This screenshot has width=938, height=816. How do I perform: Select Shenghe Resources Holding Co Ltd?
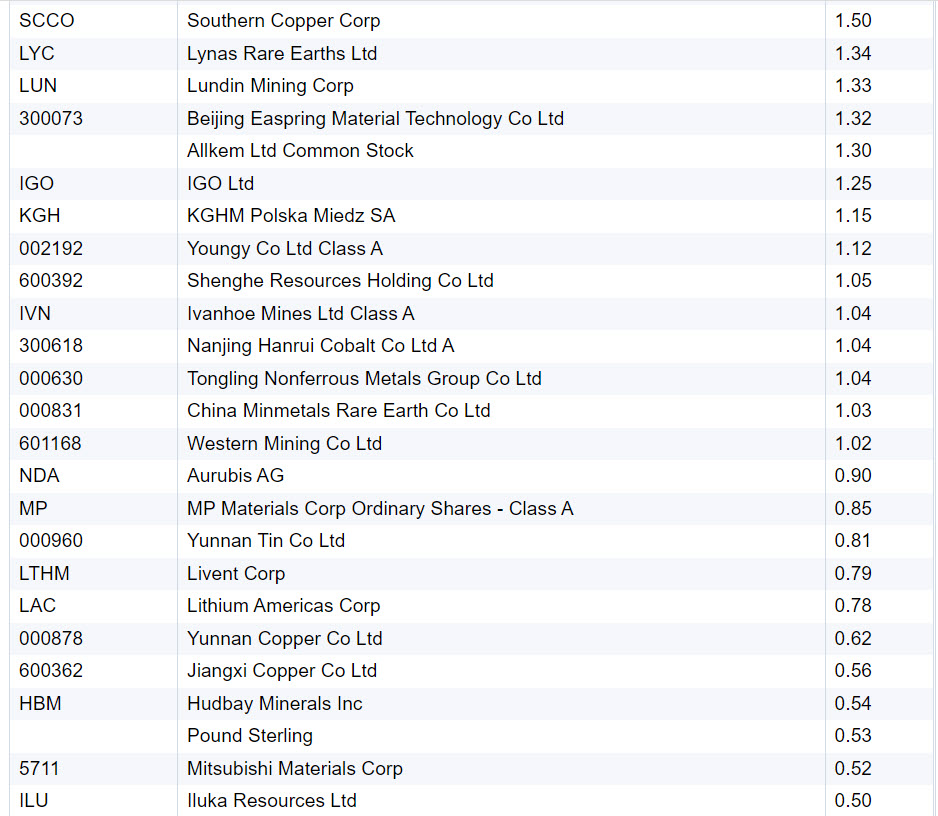click(x=340, y=281)
